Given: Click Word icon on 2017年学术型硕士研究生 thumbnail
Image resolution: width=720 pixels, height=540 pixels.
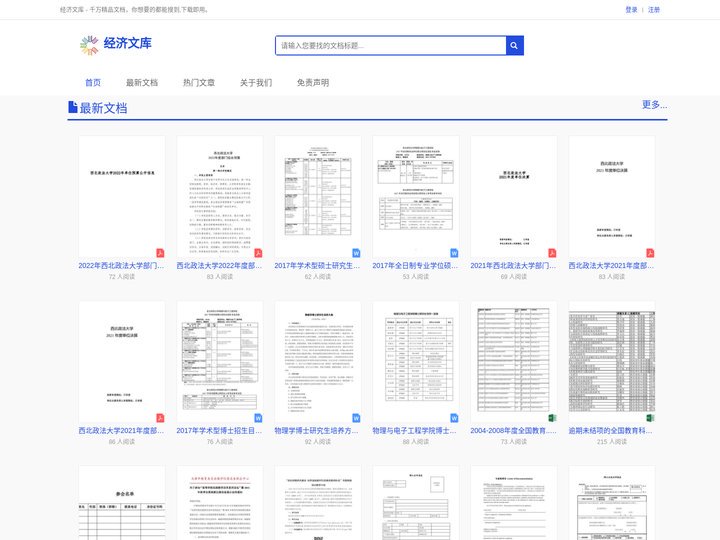Looking at the screenshot, I should point(356,253).
